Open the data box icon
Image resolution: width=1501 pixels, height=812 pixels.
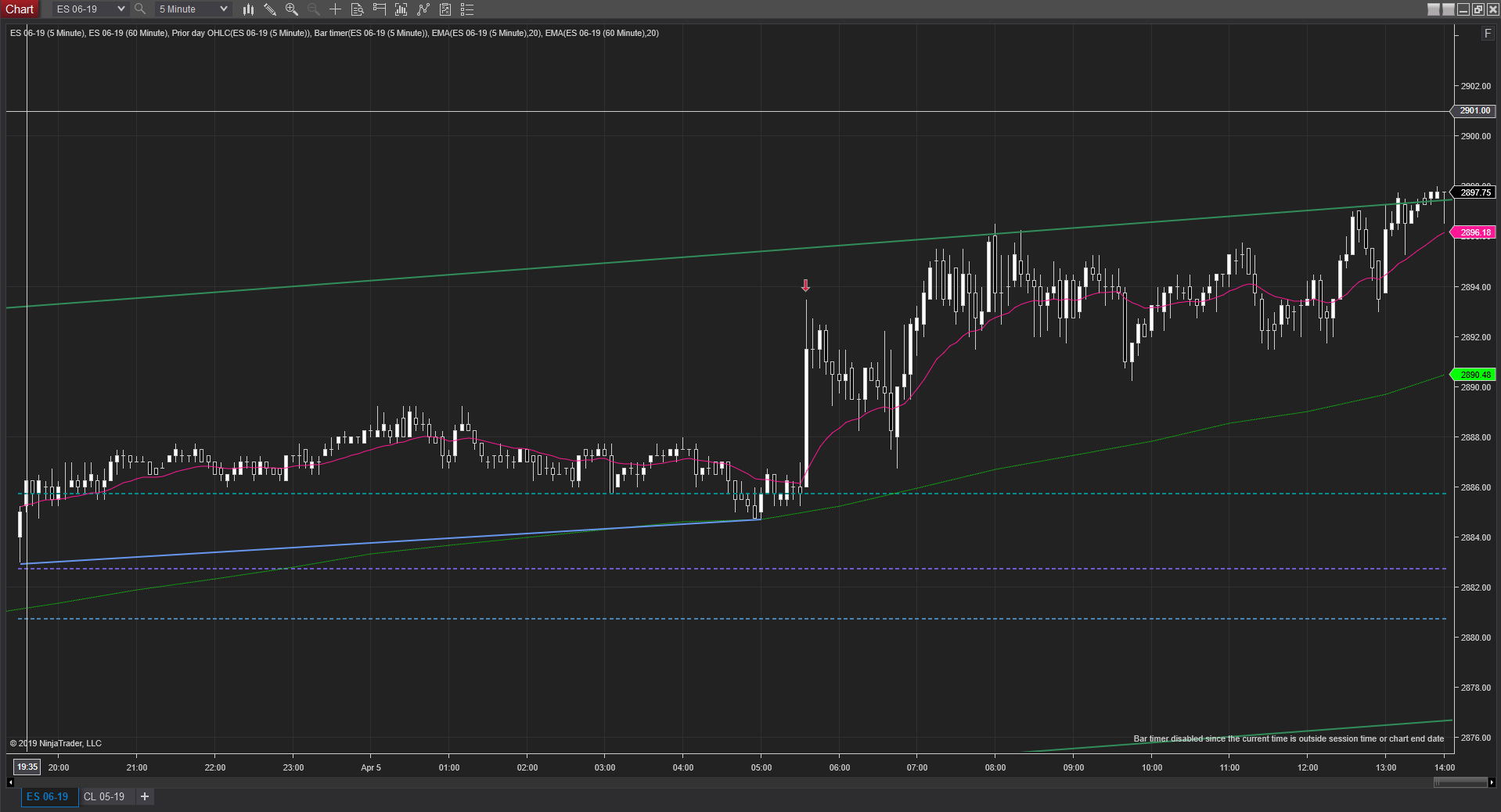[358, 9]
